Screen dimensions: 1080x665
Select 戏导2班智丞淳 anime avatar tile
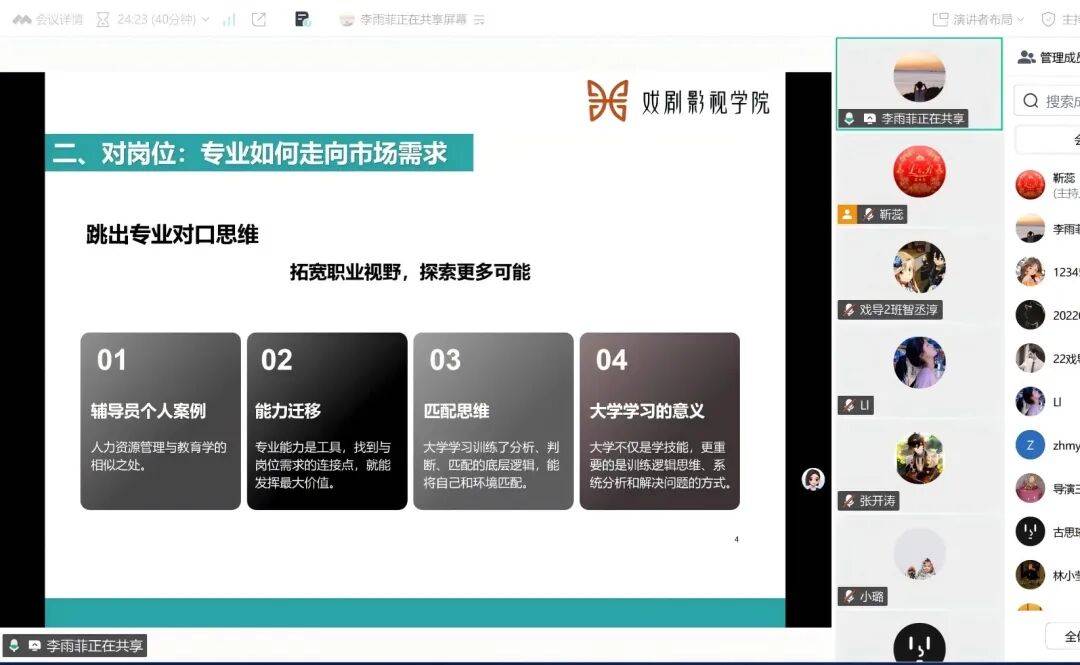[919, 267]
